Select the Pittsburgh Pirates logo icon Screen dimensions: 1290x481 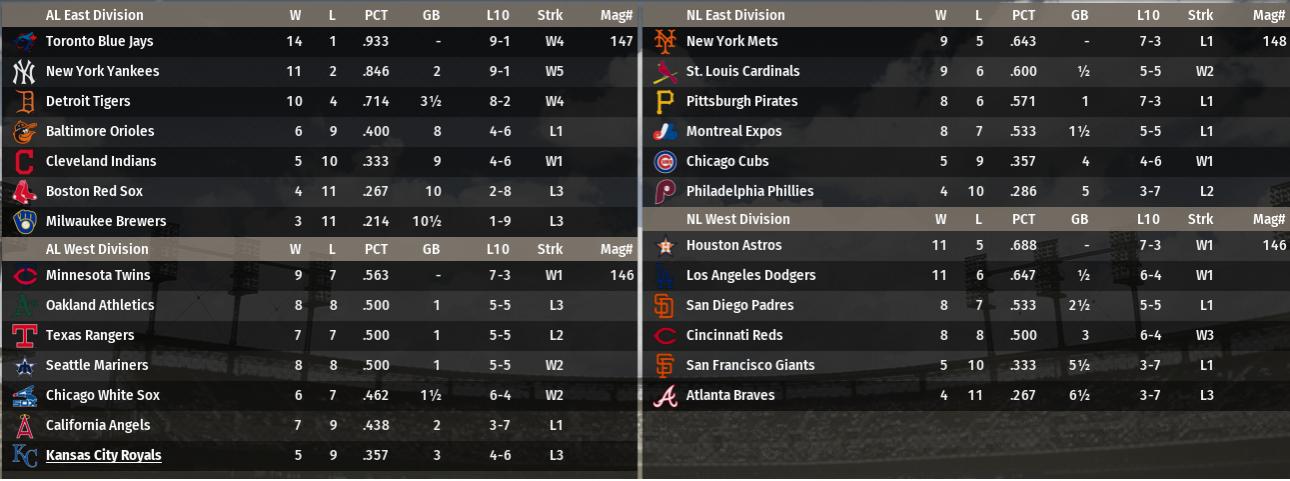tap(665, 102)
